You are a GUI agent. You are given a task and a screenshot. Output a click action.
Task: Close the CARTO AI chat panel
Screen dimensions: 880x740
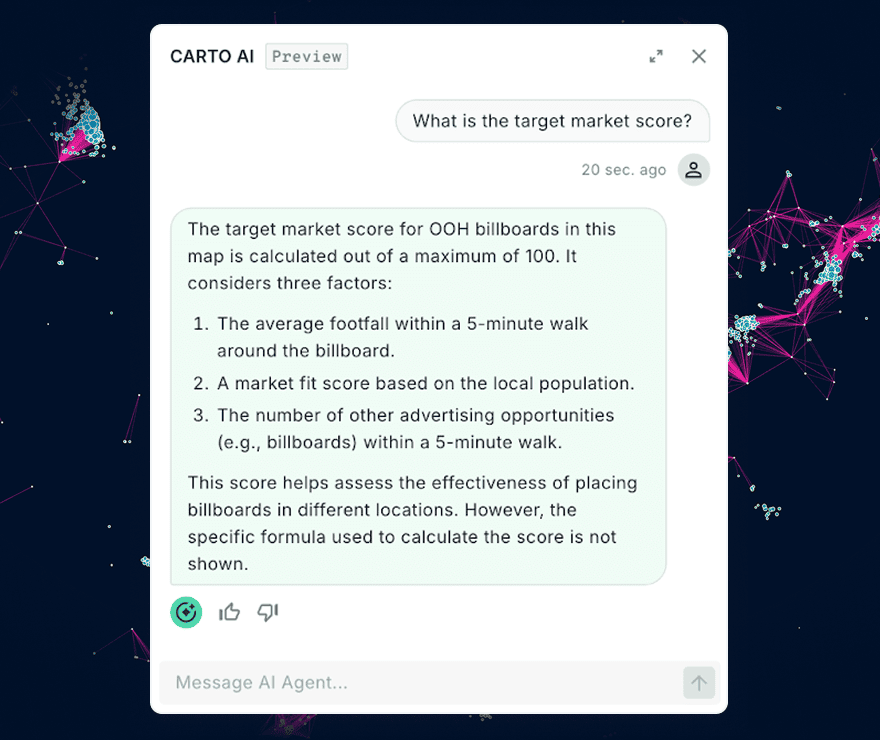pos(698,56)
